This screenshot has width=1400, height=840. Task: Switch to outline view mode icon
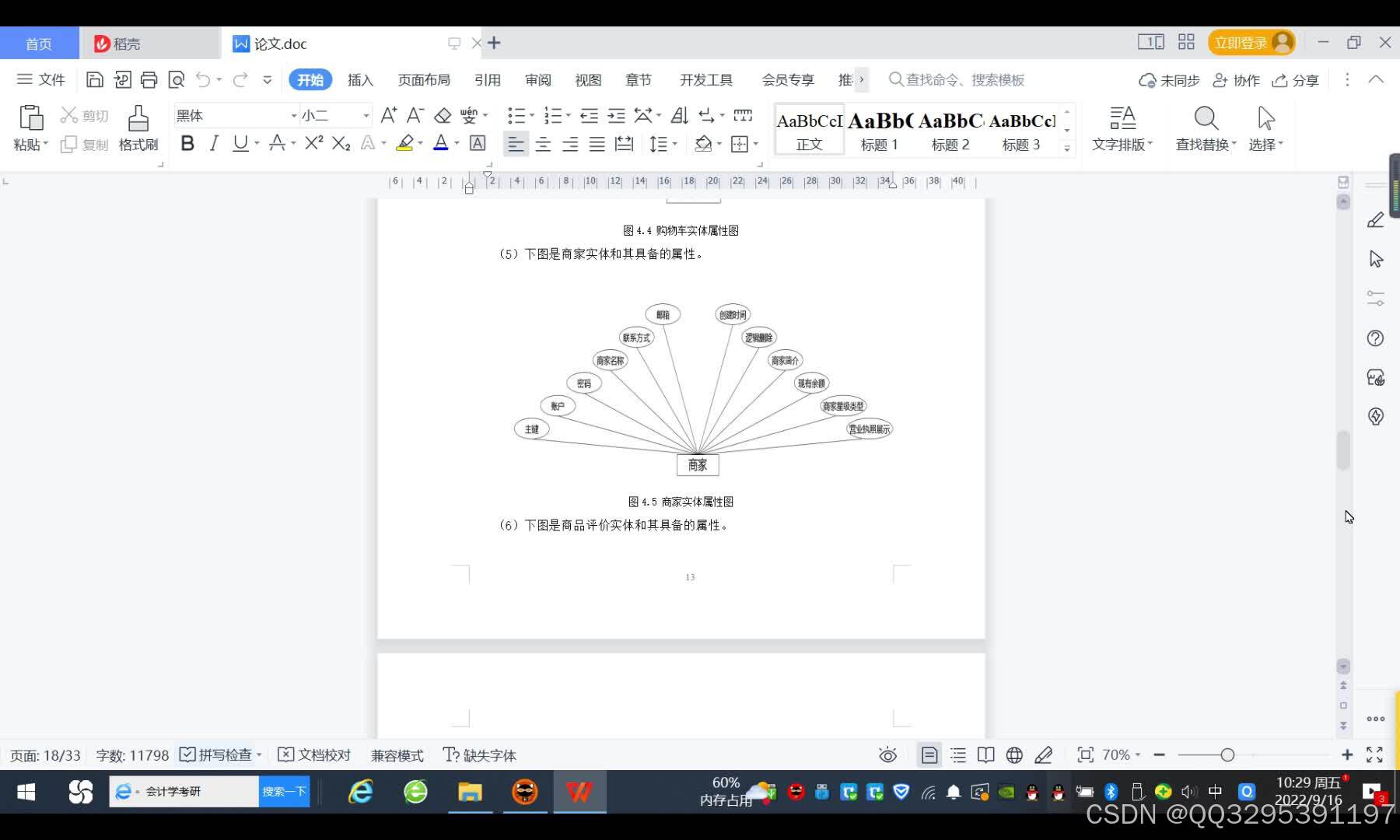(958, 755)
